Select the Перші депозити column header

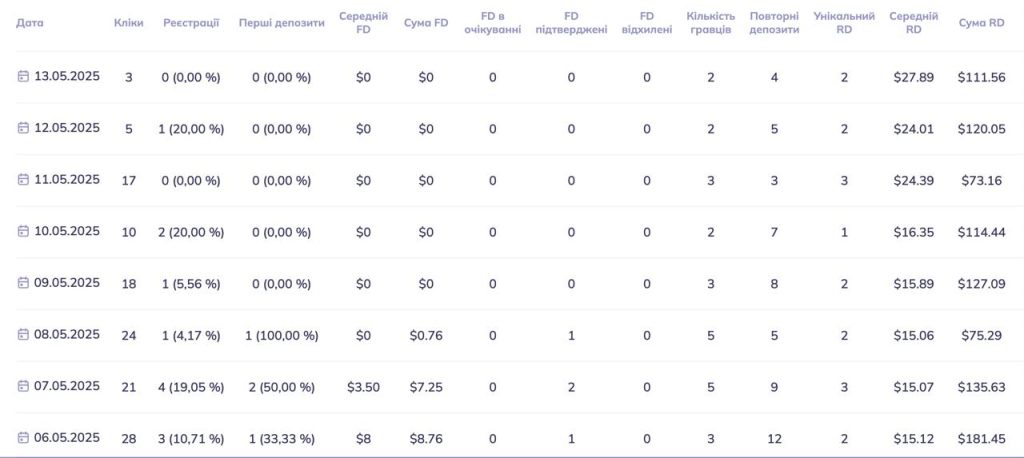click(281, 23)
